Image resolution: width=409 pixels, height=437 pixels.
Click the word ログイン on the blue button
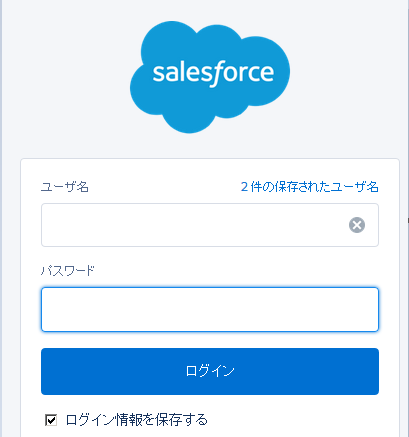(x=210, y=371)
